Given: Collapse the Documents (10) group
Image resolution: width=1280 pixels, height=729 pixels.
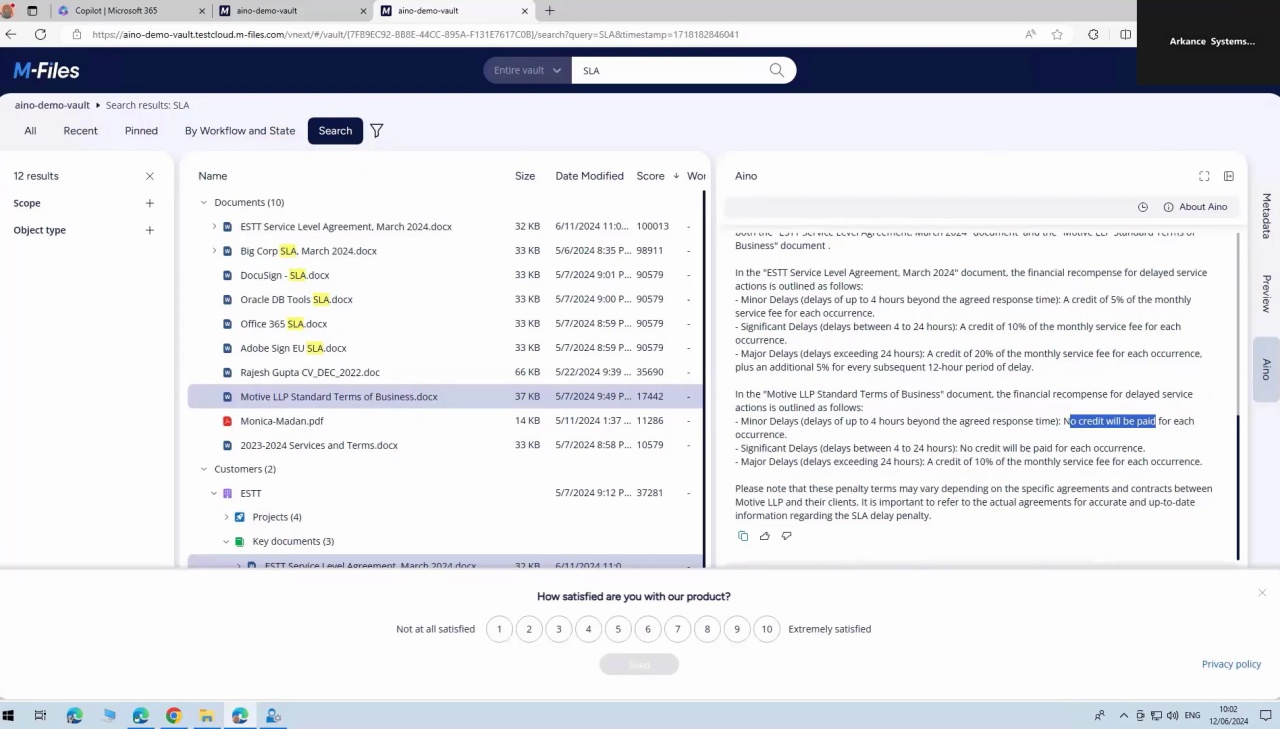Looking at the screenshot, I should tap(204, 202).
